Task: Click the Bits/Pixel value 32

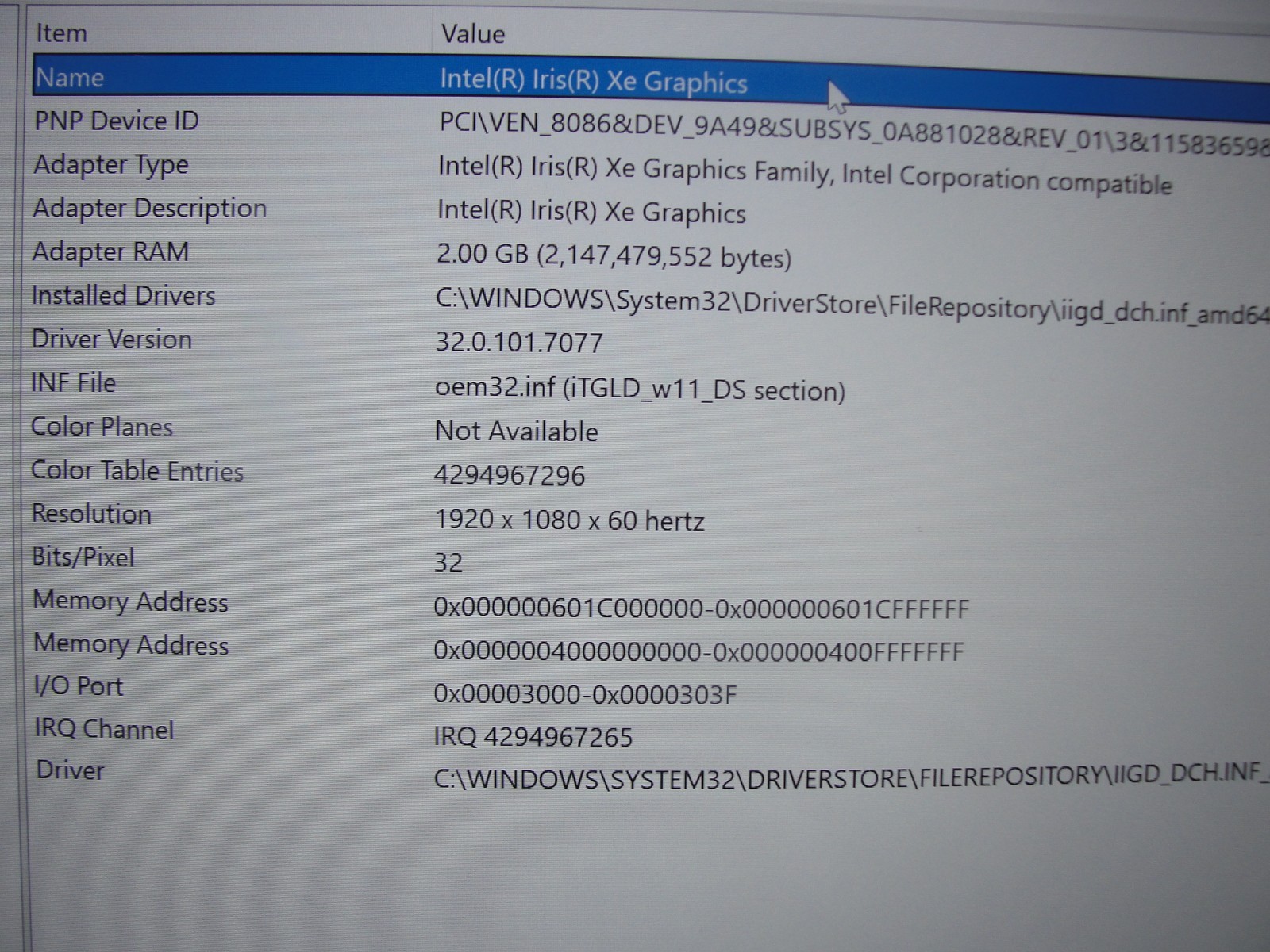Action: coord(448,562)
